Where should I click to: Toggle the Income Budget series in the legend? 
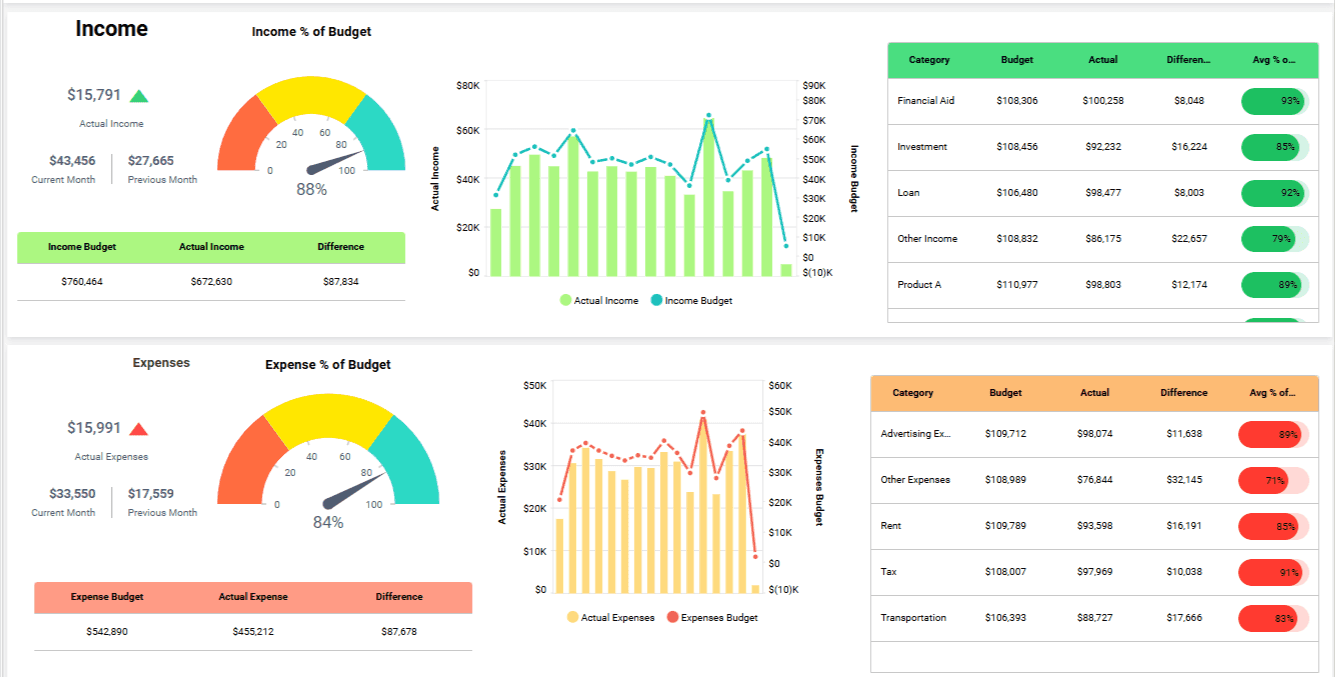pos(701,300)
